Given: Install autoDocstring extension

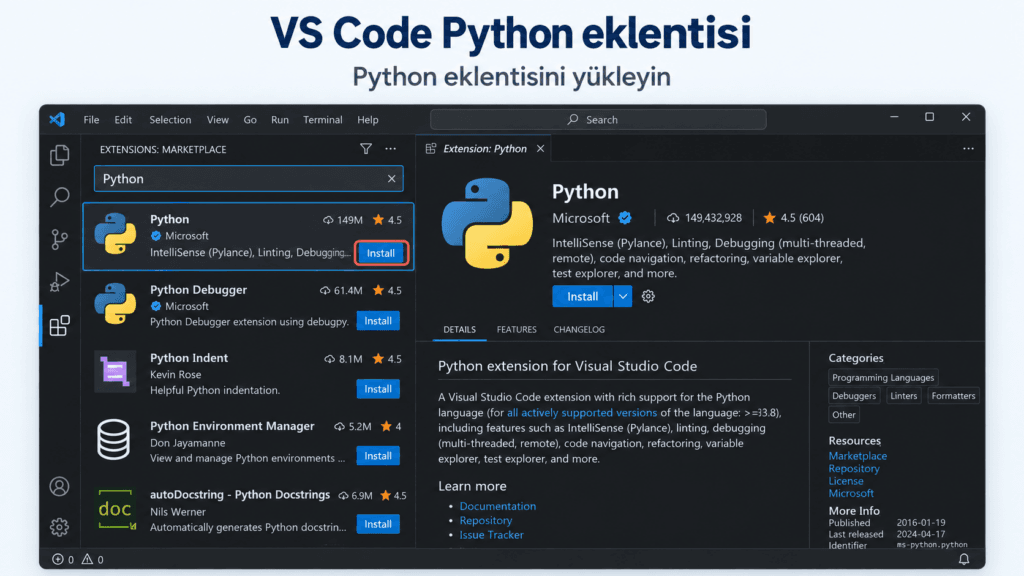Looking at the screenshot, I should pos(378,524).
